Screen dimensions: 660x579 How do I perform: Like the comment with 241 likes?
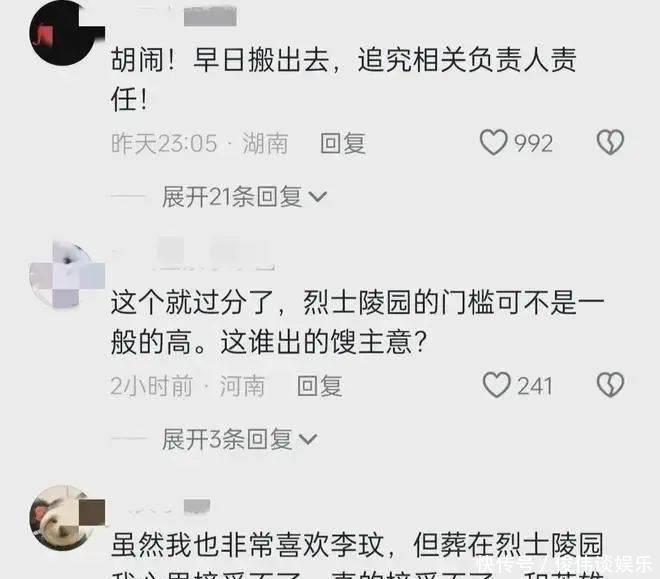[497, 385]
